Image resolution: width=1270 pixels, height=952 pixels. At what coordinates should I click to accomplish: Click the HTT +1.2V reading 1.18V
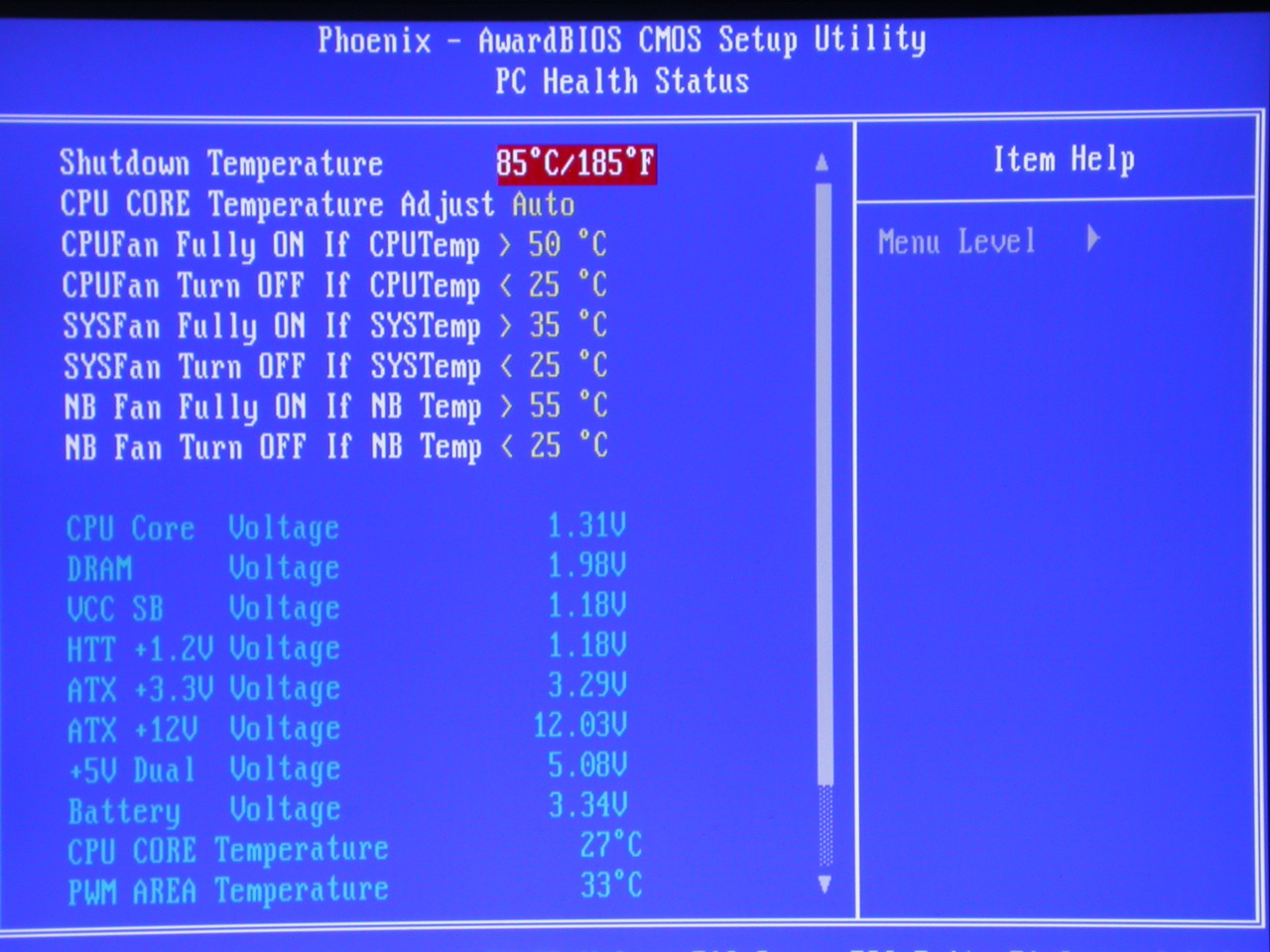587,646
